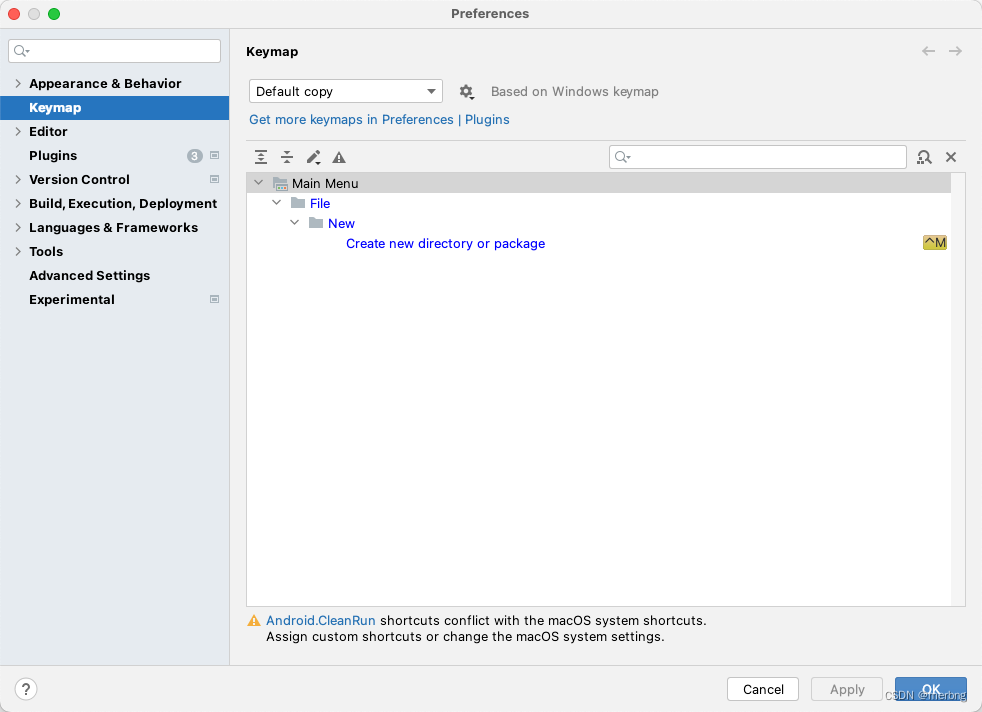
Task: Click the yellow warning icon beside Android.CleanRun
Action: click(x=254, y=621)
